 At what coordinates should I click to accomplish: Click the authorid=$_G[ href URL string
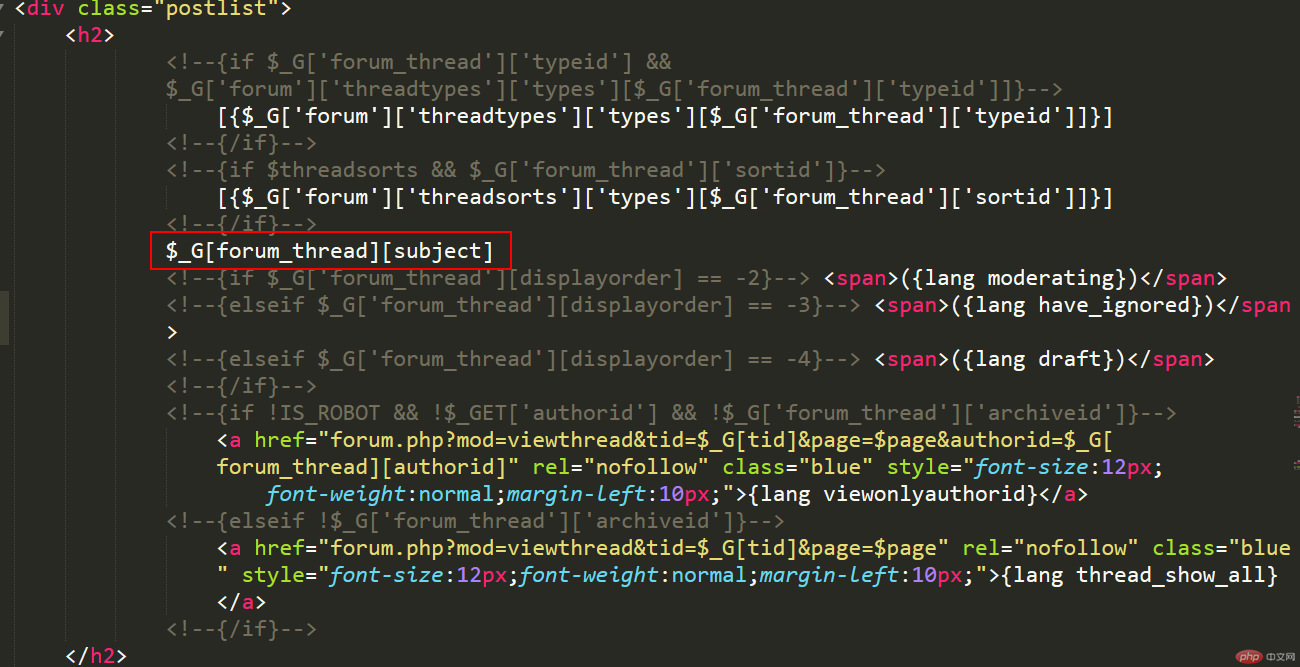[x=722, y=440]
